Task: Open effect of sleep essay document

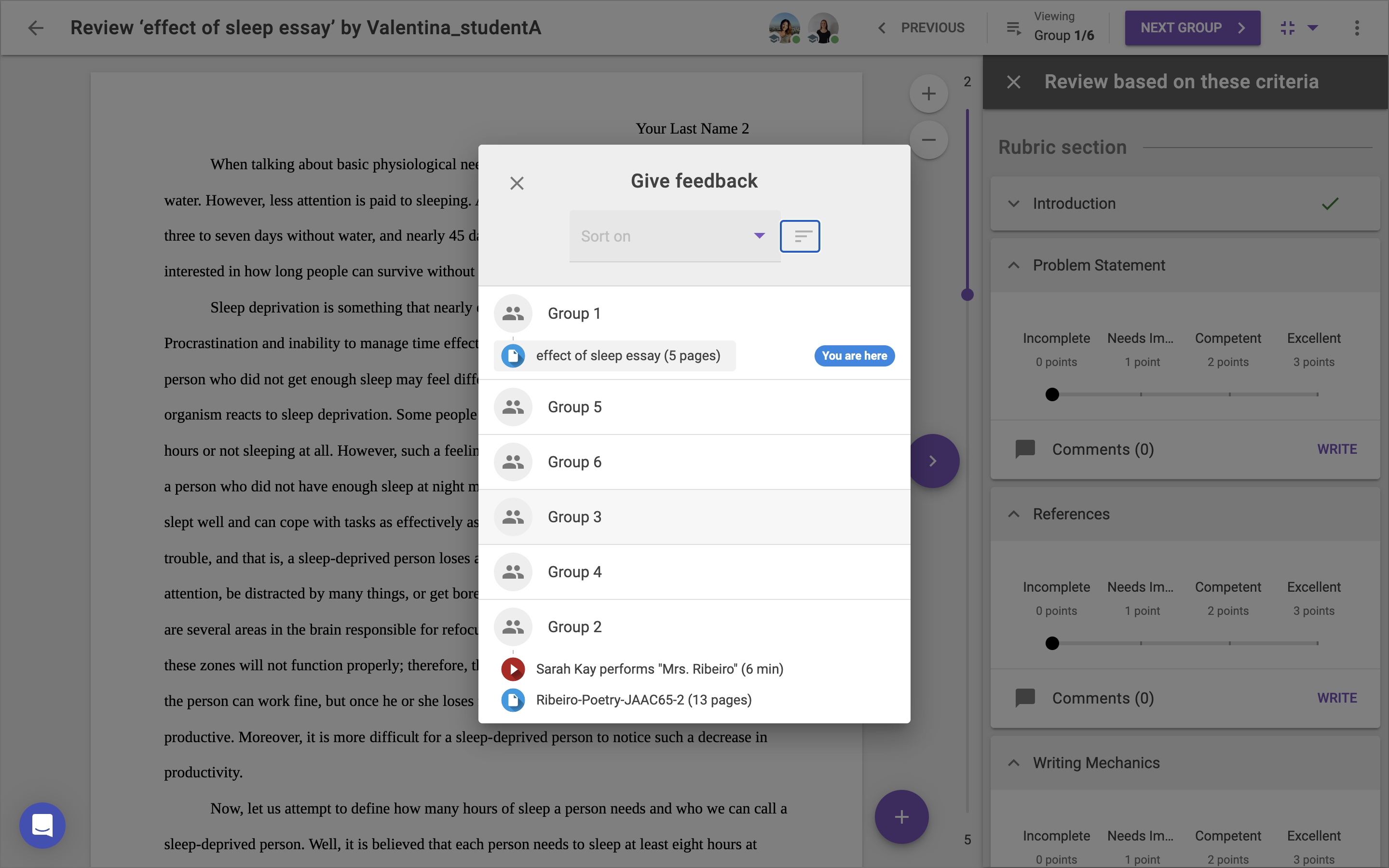Action: (x=615, y=355)
